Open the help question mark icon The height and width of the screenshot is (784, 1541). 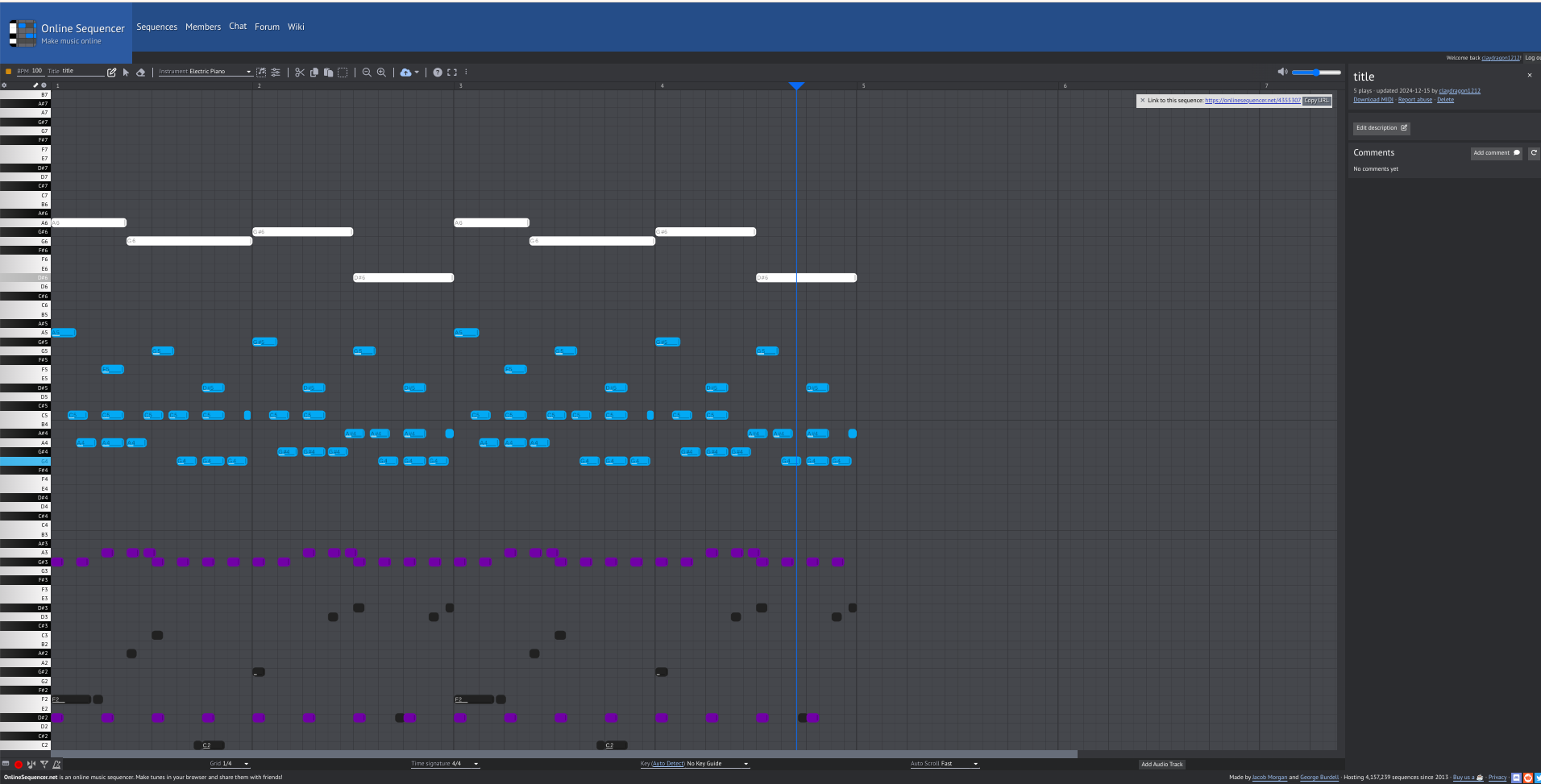click(x=438, y=73)
